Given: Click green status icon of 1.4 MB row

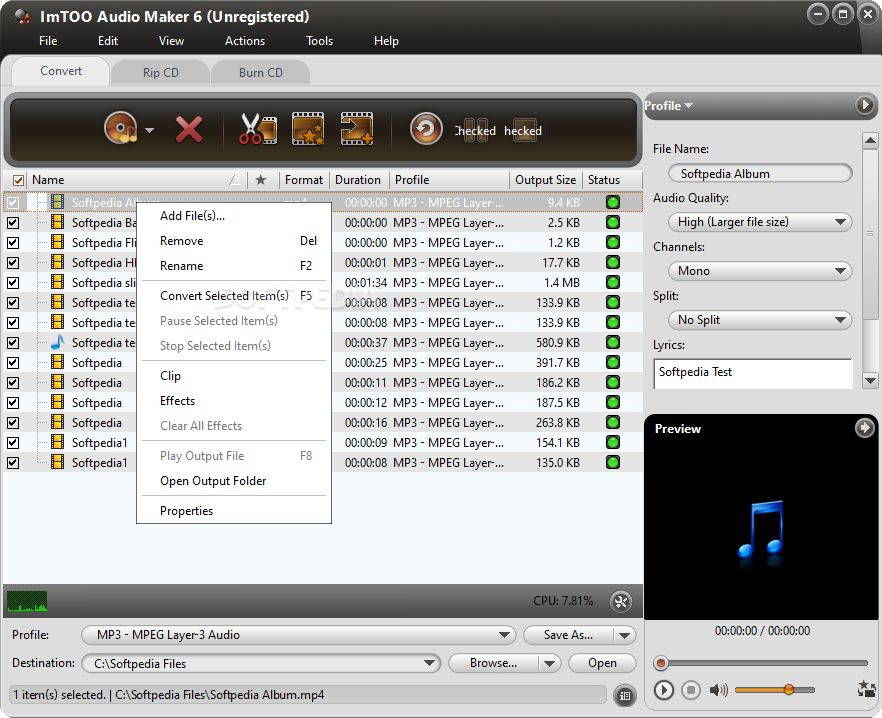Looking at the screenshot, I should 613,282.
